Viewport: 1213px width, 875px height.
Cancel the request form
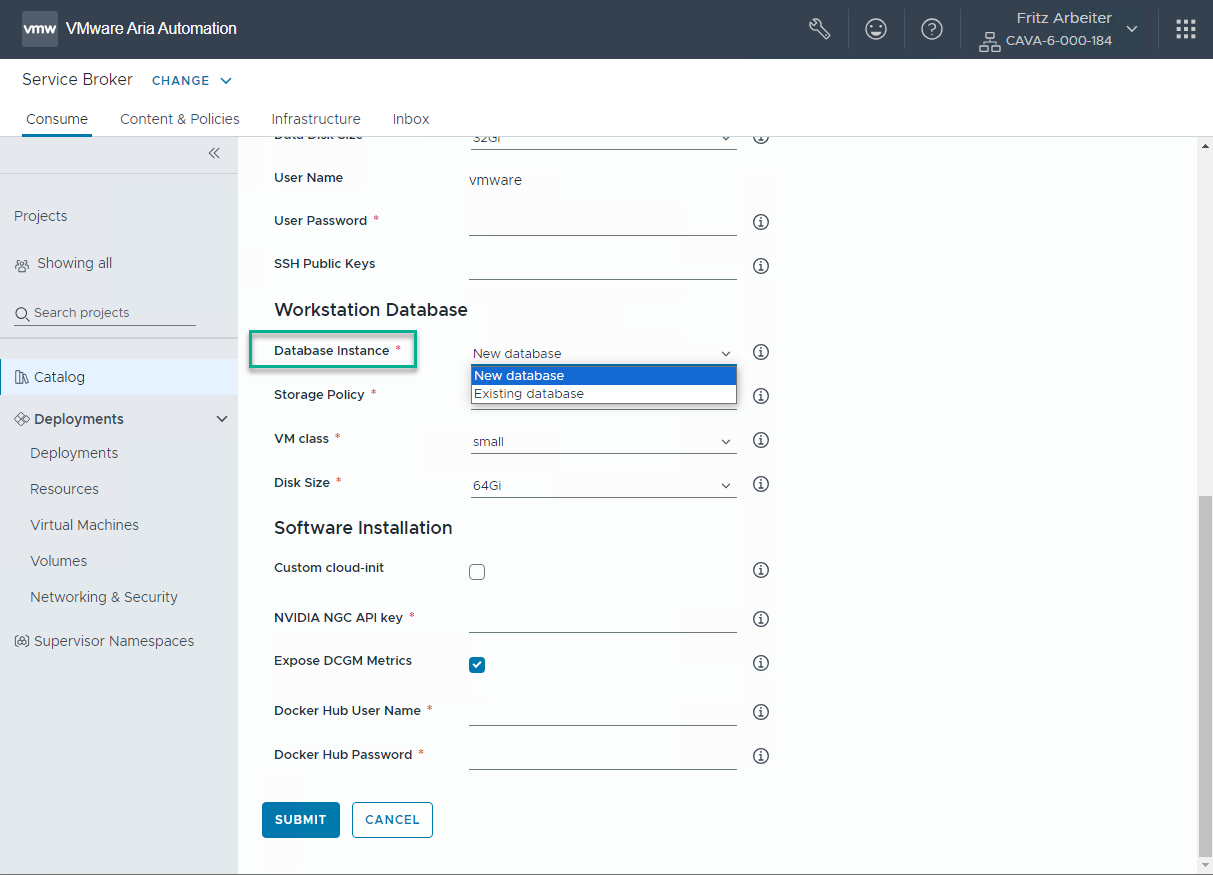392,820
